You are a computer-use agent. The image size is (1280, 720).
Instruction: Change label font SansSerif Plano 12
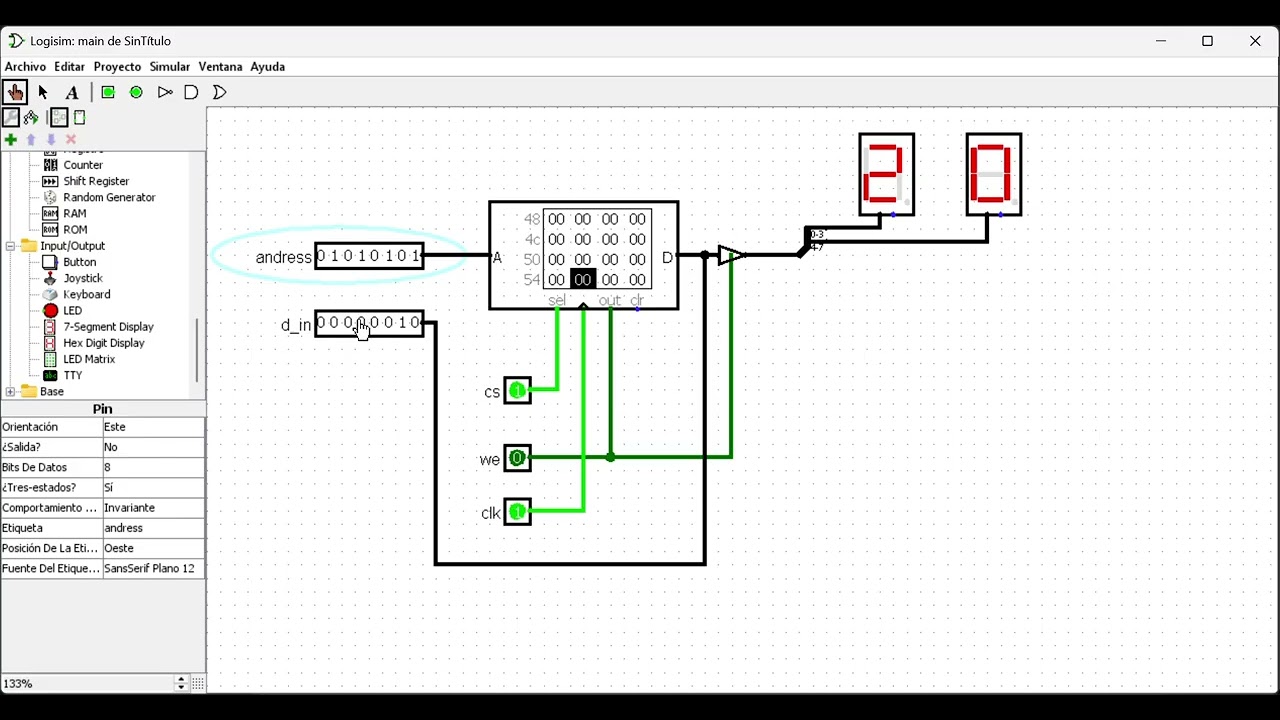(x=153, y=568)
